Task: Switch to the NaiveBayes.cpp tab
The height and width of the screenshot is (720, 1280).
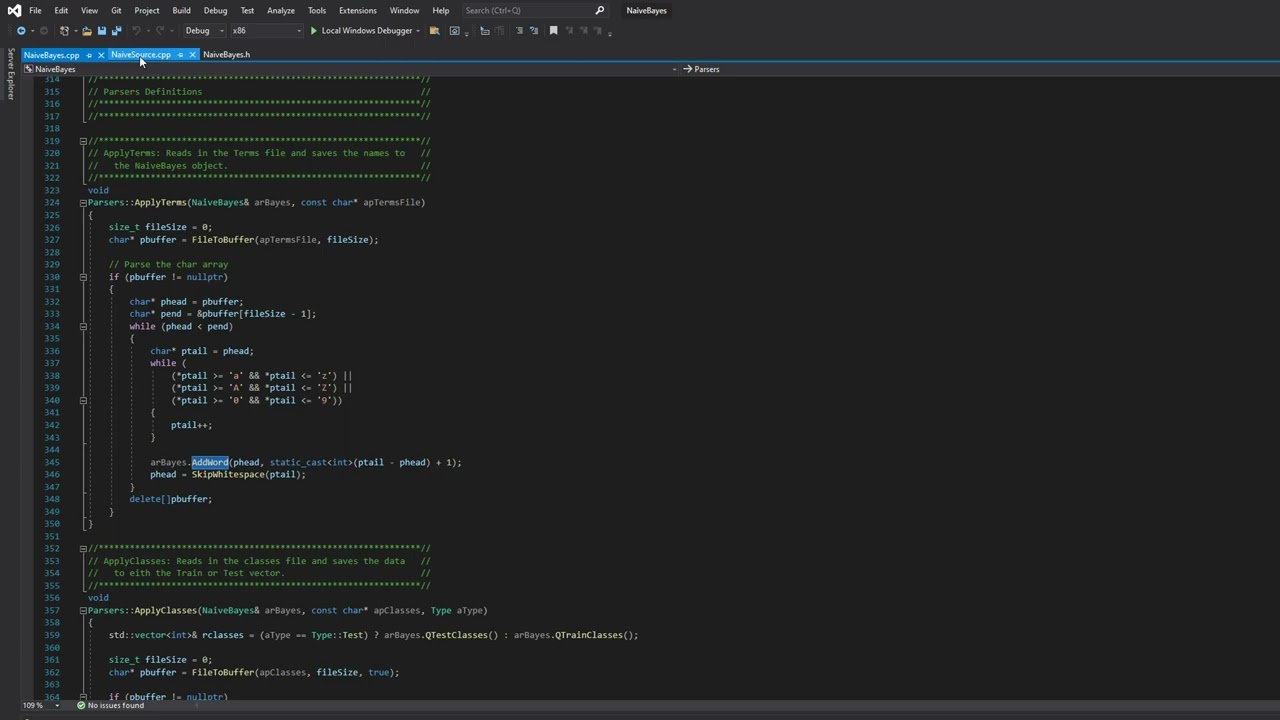Action: [x=51, y=55]
